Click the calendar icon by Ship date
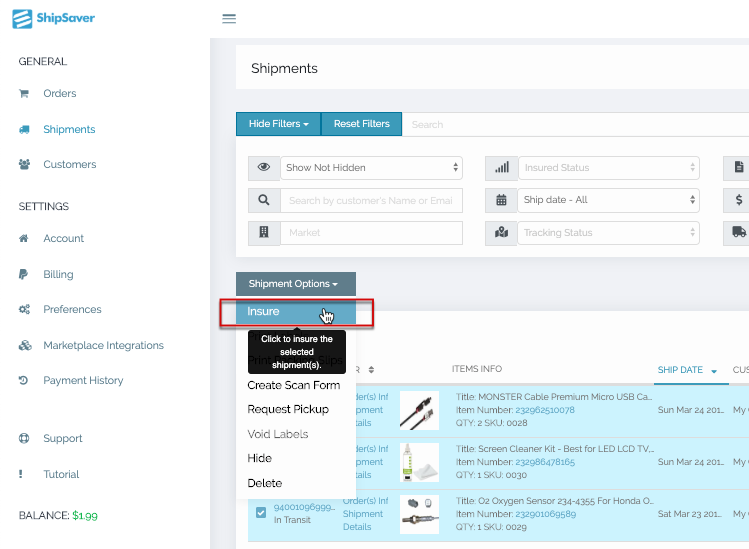 (501, 200)
